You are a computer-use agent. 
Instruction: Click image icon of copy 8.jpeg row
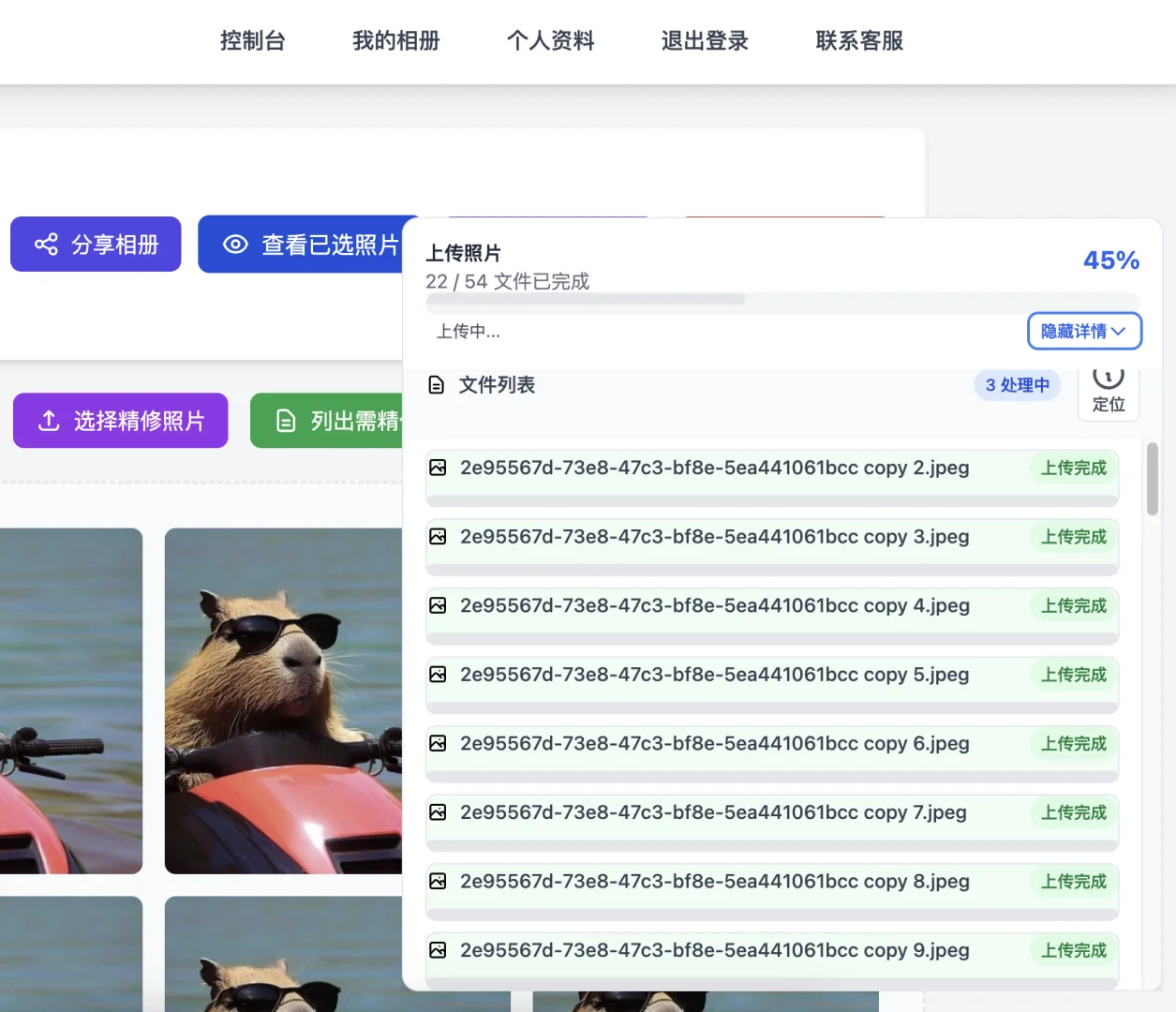pos(438,881)
